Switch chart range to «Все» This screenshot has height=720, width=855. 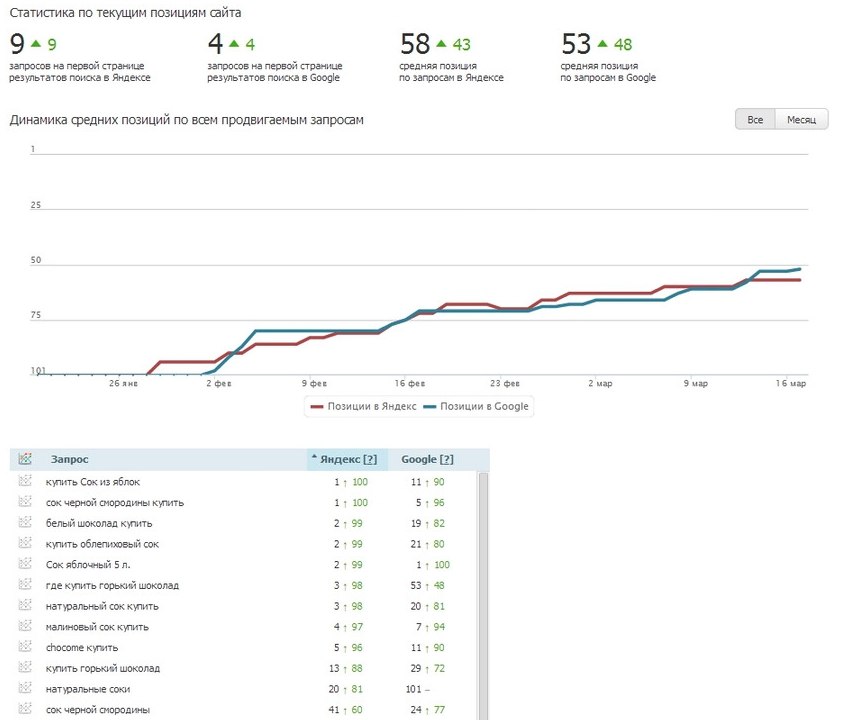[755, 120]
